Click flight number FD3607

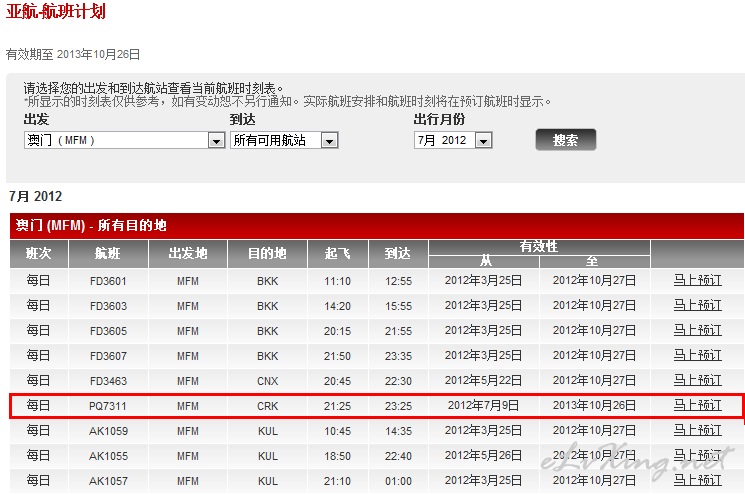click(x=108, y=356)
